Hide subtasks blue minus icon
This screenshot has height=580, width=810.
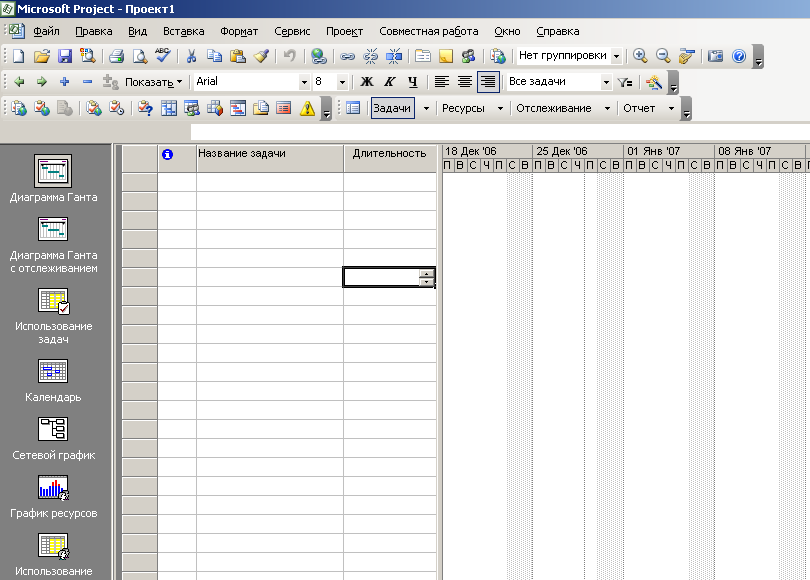pos(87,82)
